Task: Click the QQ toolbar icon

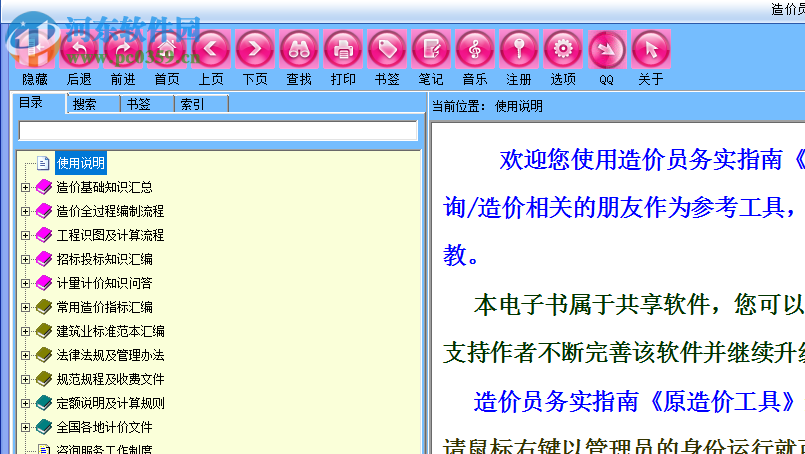Action: click(607, 49)
